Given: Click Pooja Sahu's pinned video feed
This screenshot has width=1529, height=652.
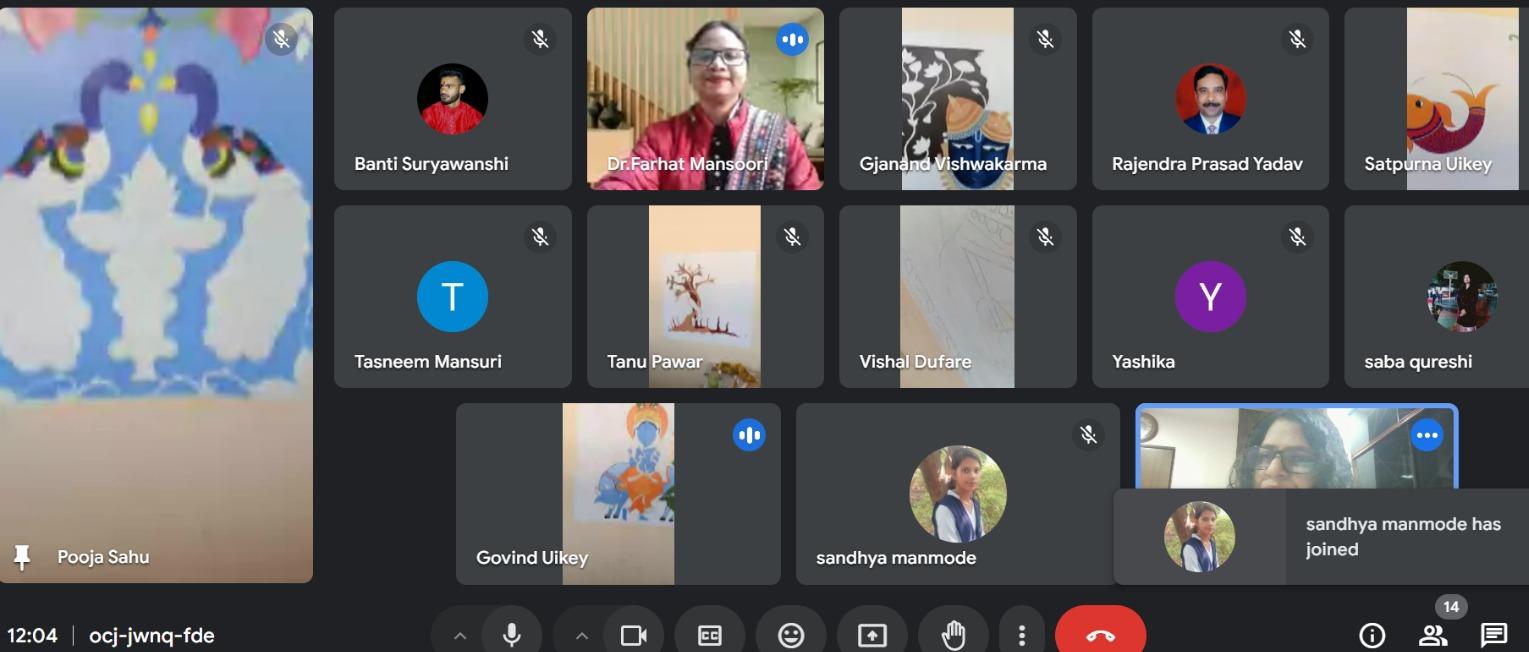Looking at the screenshot, I should click(156, 295).
